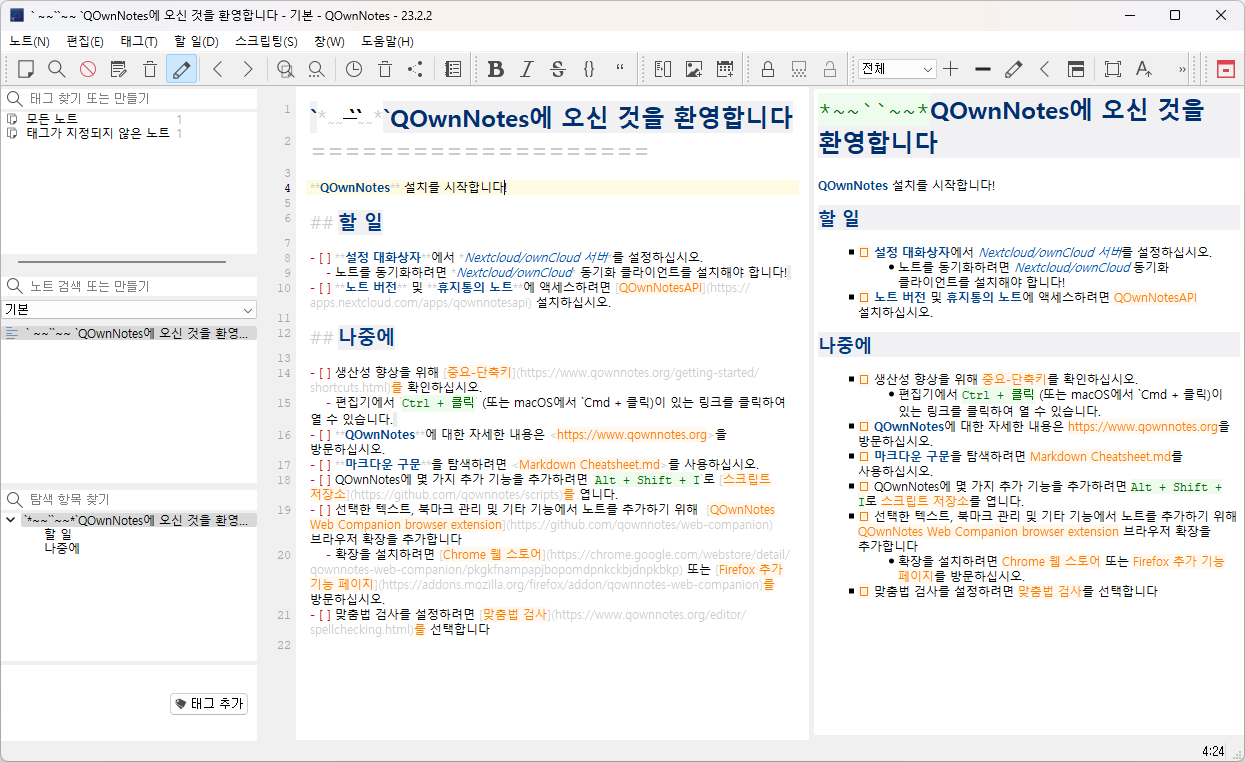
Task: Create a new note with toolbar icon
Action: [26, 69]
